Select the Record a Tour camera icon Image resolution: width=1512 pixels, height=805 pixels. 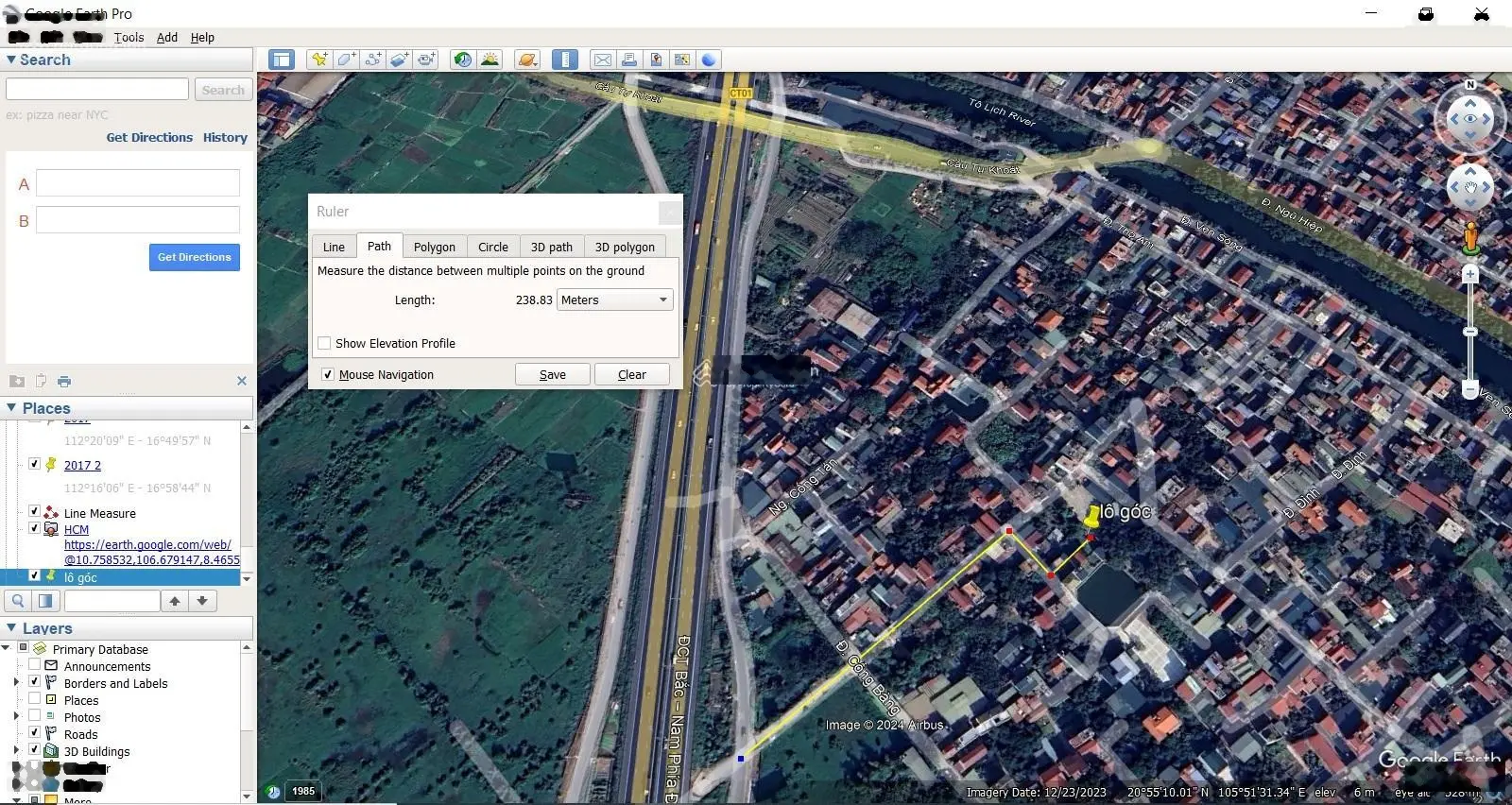click(427, 60)
